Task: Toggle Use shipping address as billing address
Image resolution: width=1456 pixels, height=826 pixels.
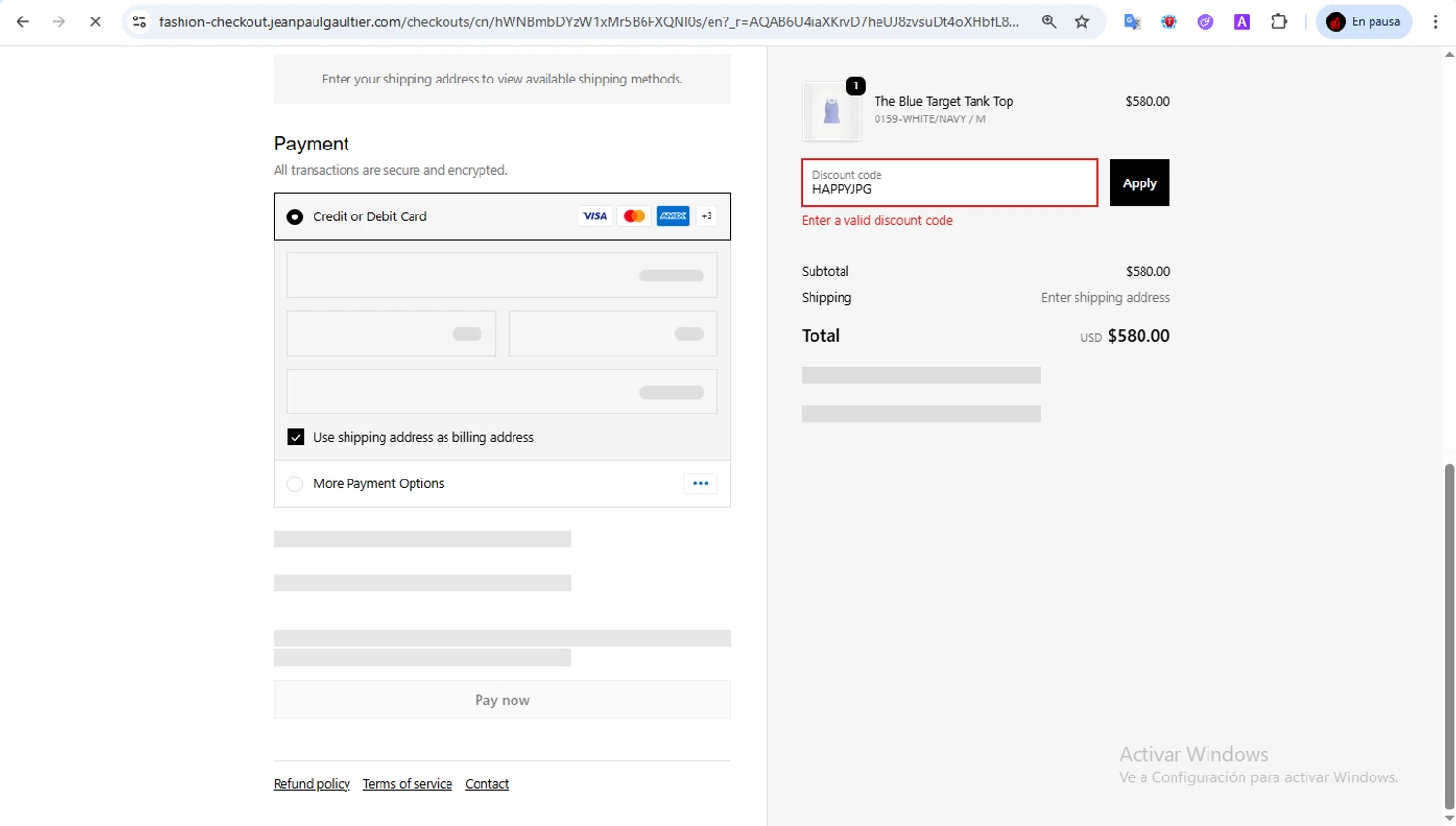Action: point(296,437)
